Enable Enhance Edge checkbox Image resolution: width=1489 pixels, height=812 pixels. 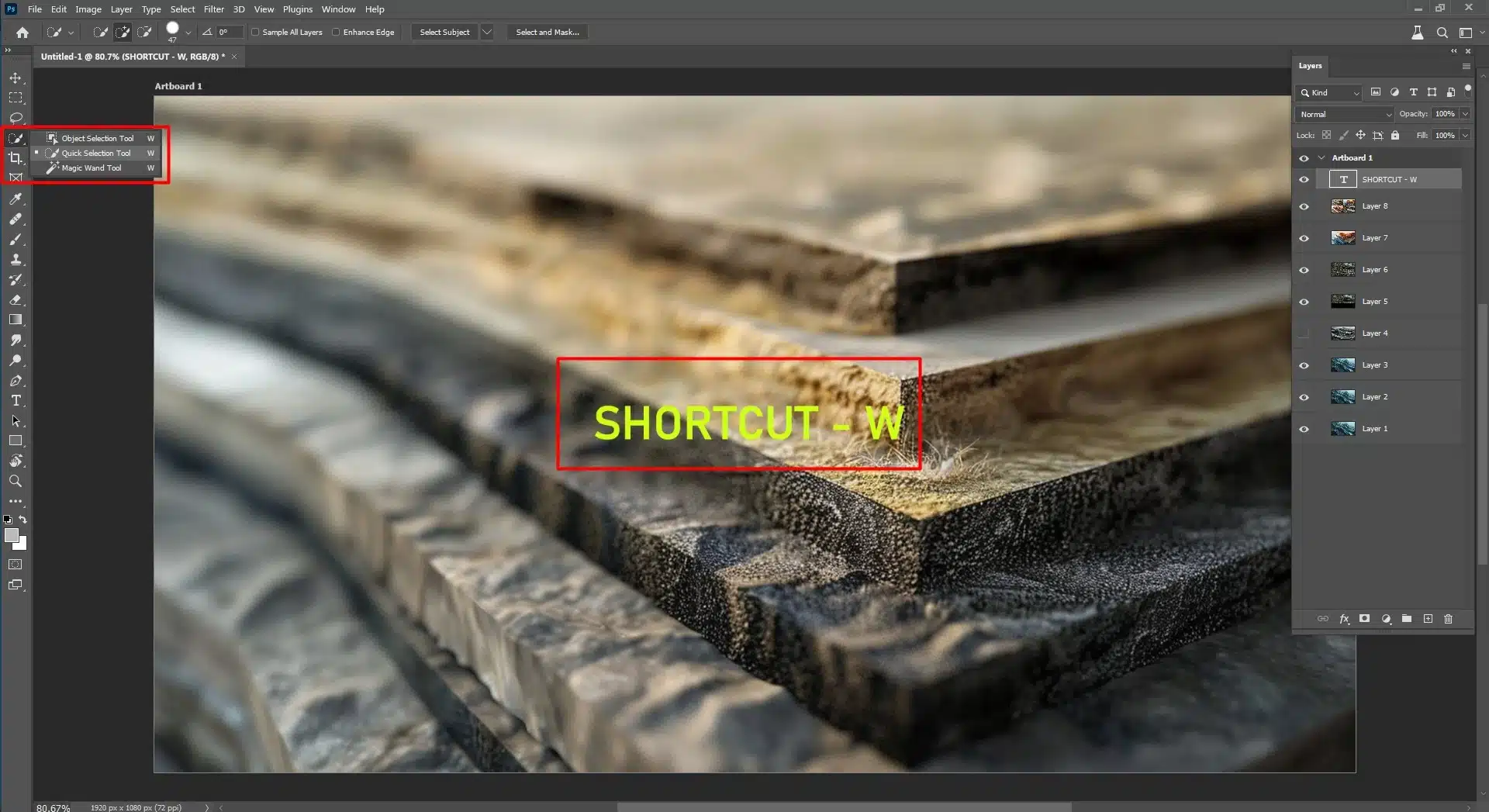336,33
